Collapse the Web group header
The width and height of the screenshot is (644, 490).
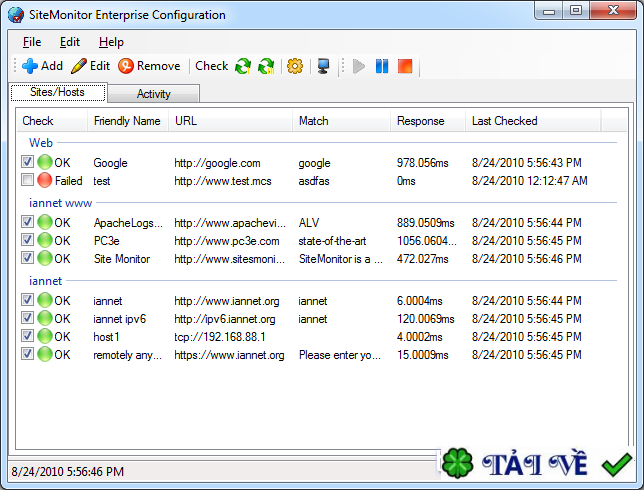[x=41, y=143]
